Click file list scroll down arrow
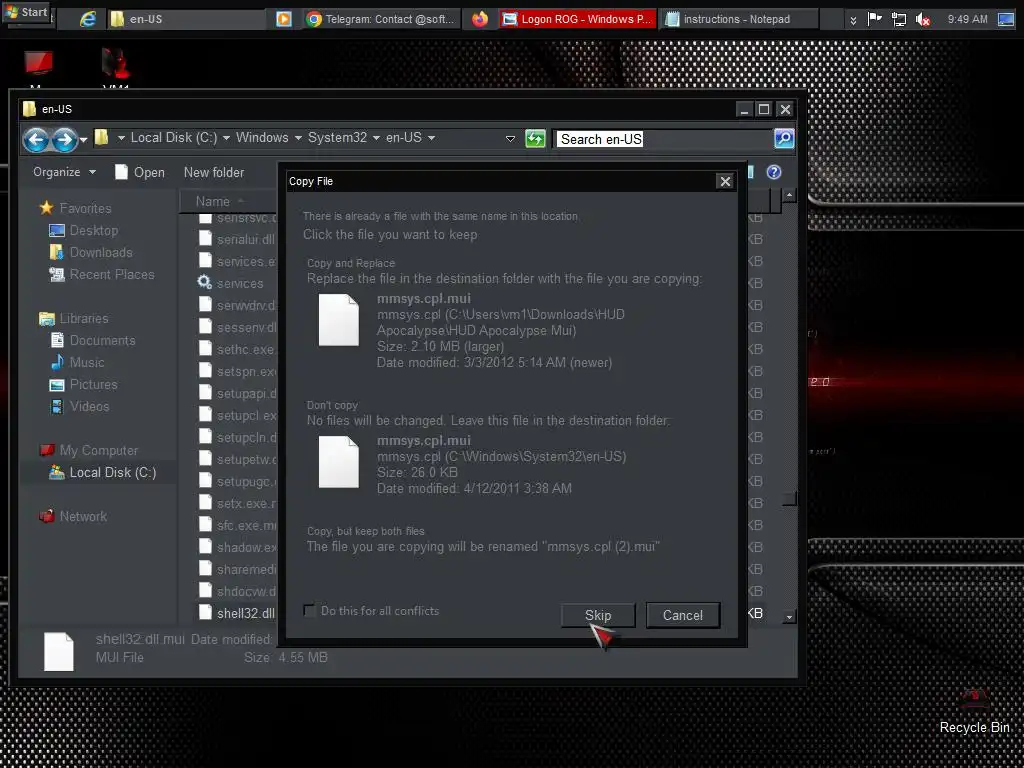The height and width of the screenshot is (768, 1024). (790, 616)
